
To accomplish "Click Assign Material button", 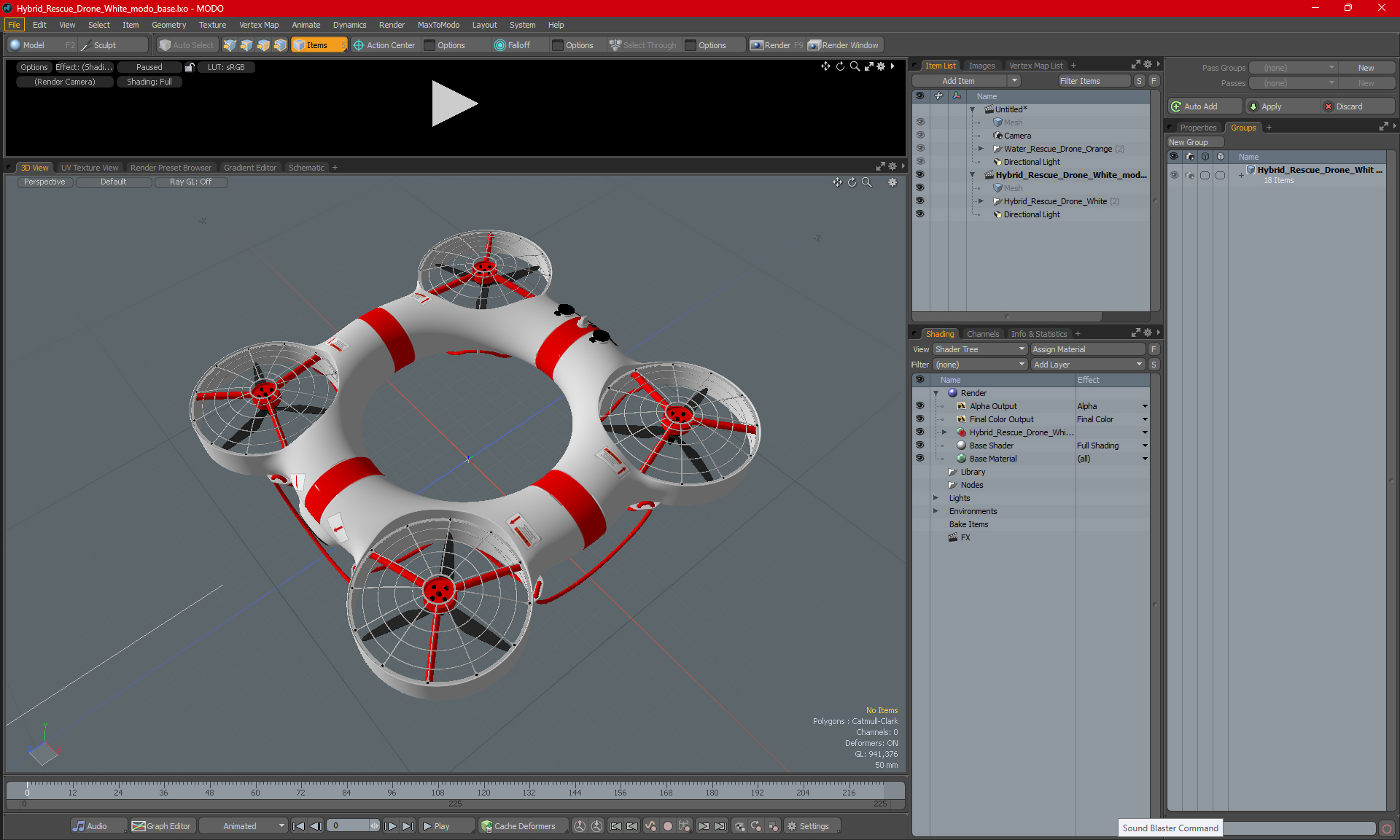I will point(1088,349).
